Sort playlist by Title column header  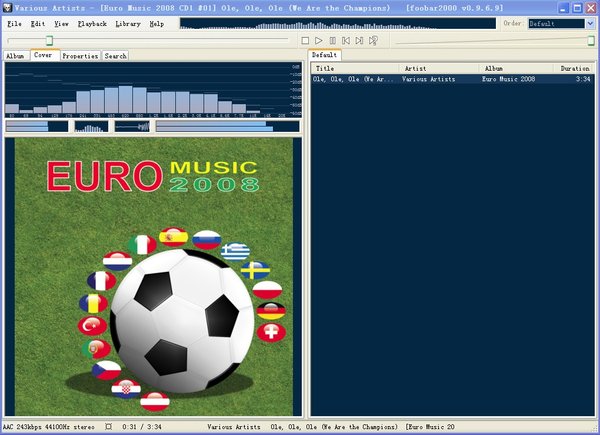355,68
